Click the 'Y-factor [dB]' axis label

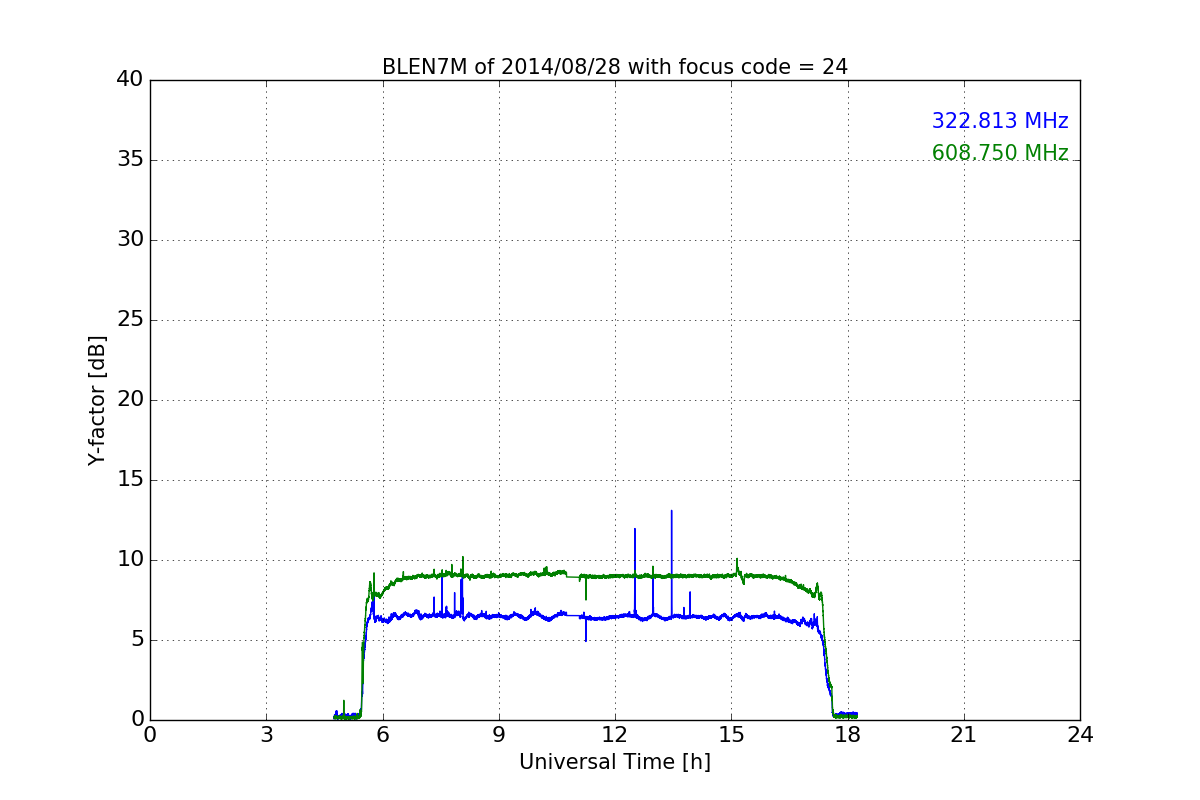pyautogui.click(x=97, y=400)
